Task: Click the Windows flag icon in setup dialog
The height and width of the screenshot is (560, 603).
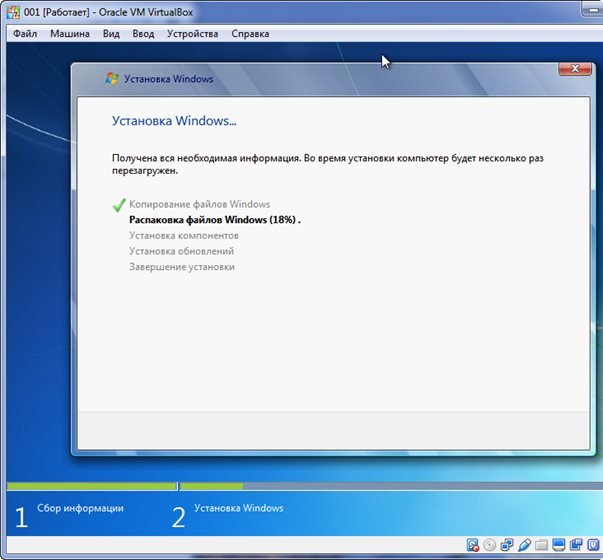Action: pyautogui.click(x=112, y=78)
